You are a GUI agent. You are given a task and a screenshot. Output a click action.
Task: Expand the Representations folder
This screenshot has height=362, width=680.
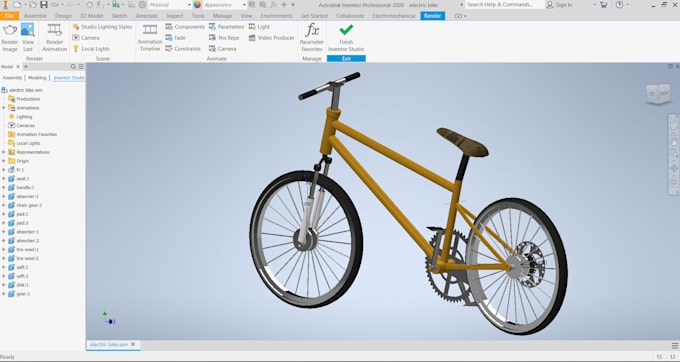pyautogui.click(x=4, y=152)
